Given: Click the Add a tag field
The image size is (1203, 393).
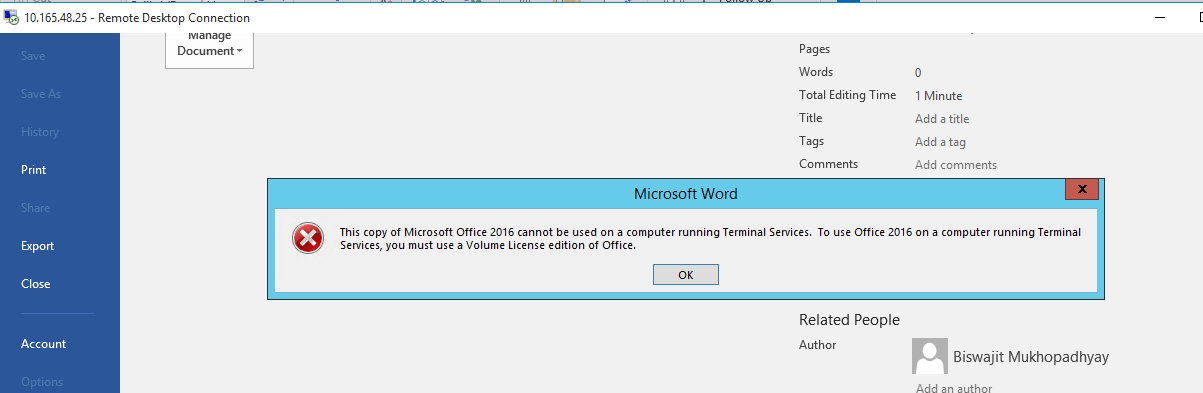Looking at the screenshot, I should (x=940, y=142).
